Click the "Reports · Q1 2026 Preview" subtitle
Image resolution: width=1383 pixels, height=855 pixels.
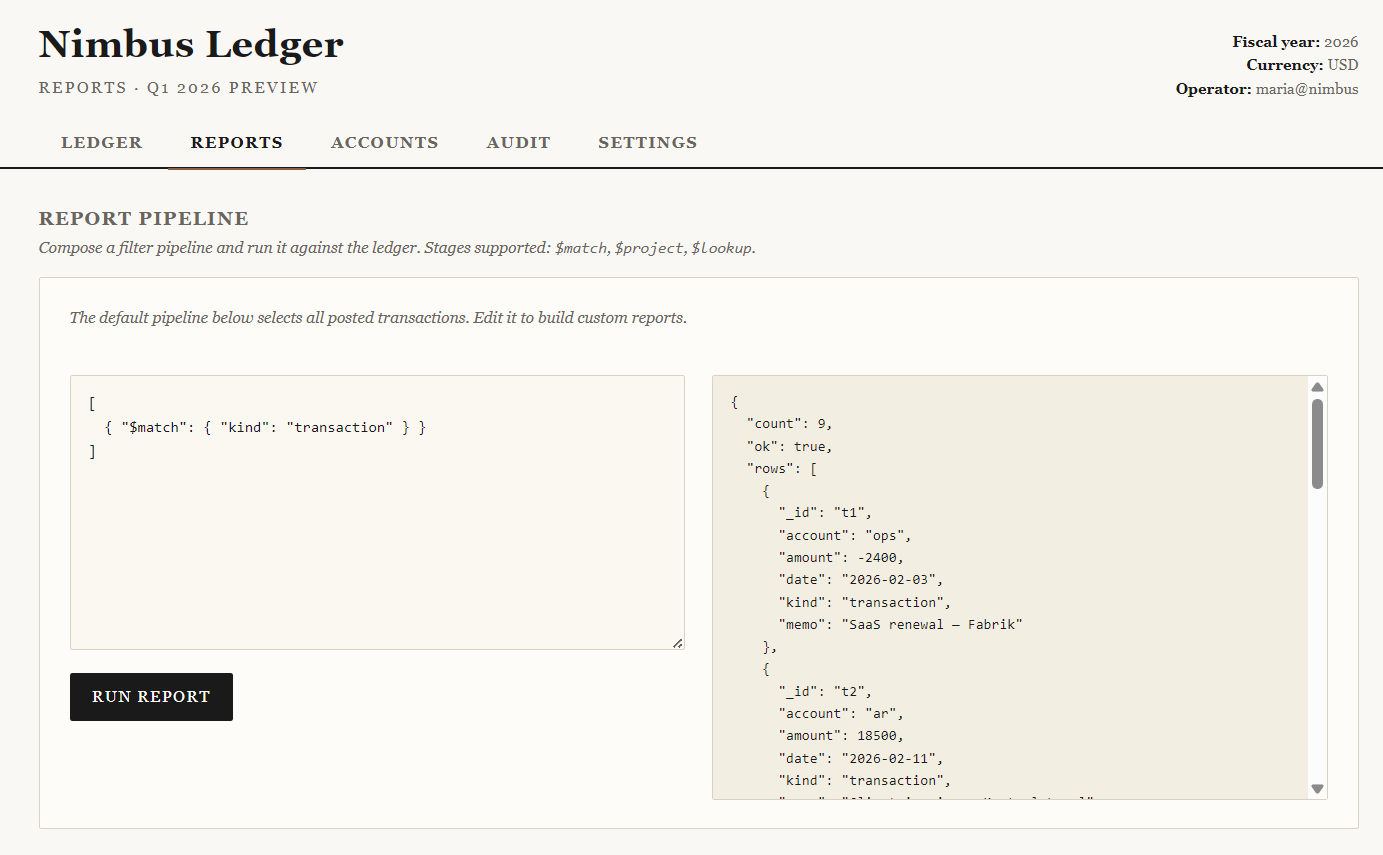[178, 88]
